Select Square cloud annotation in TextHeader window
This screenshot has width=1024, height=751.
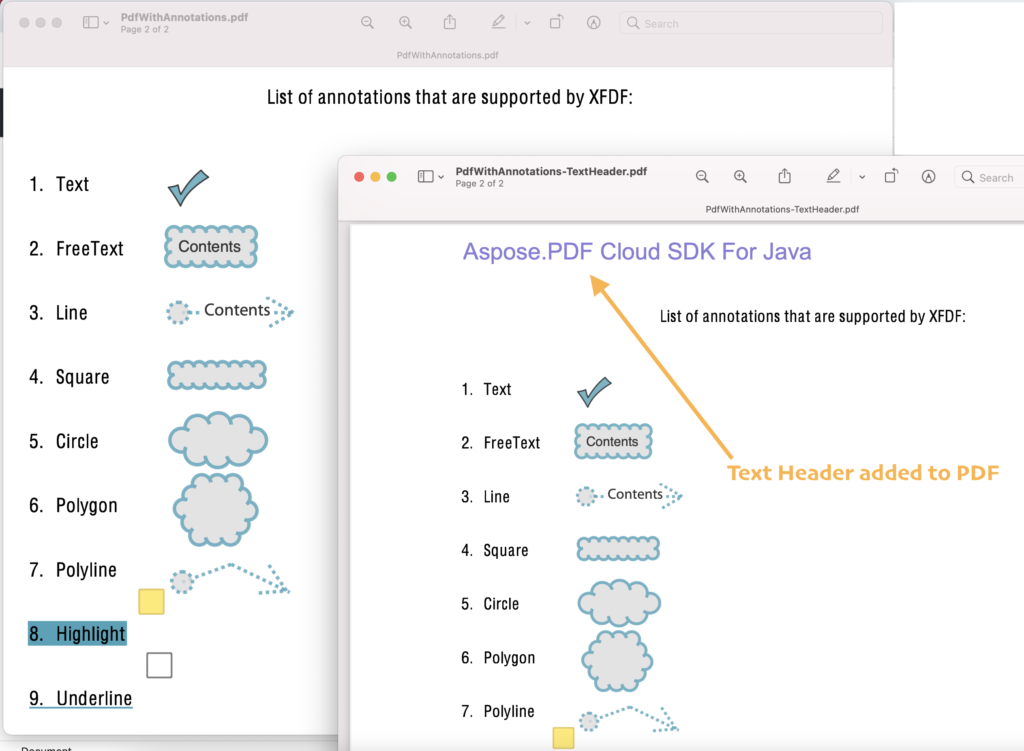(x=618, y=549)
